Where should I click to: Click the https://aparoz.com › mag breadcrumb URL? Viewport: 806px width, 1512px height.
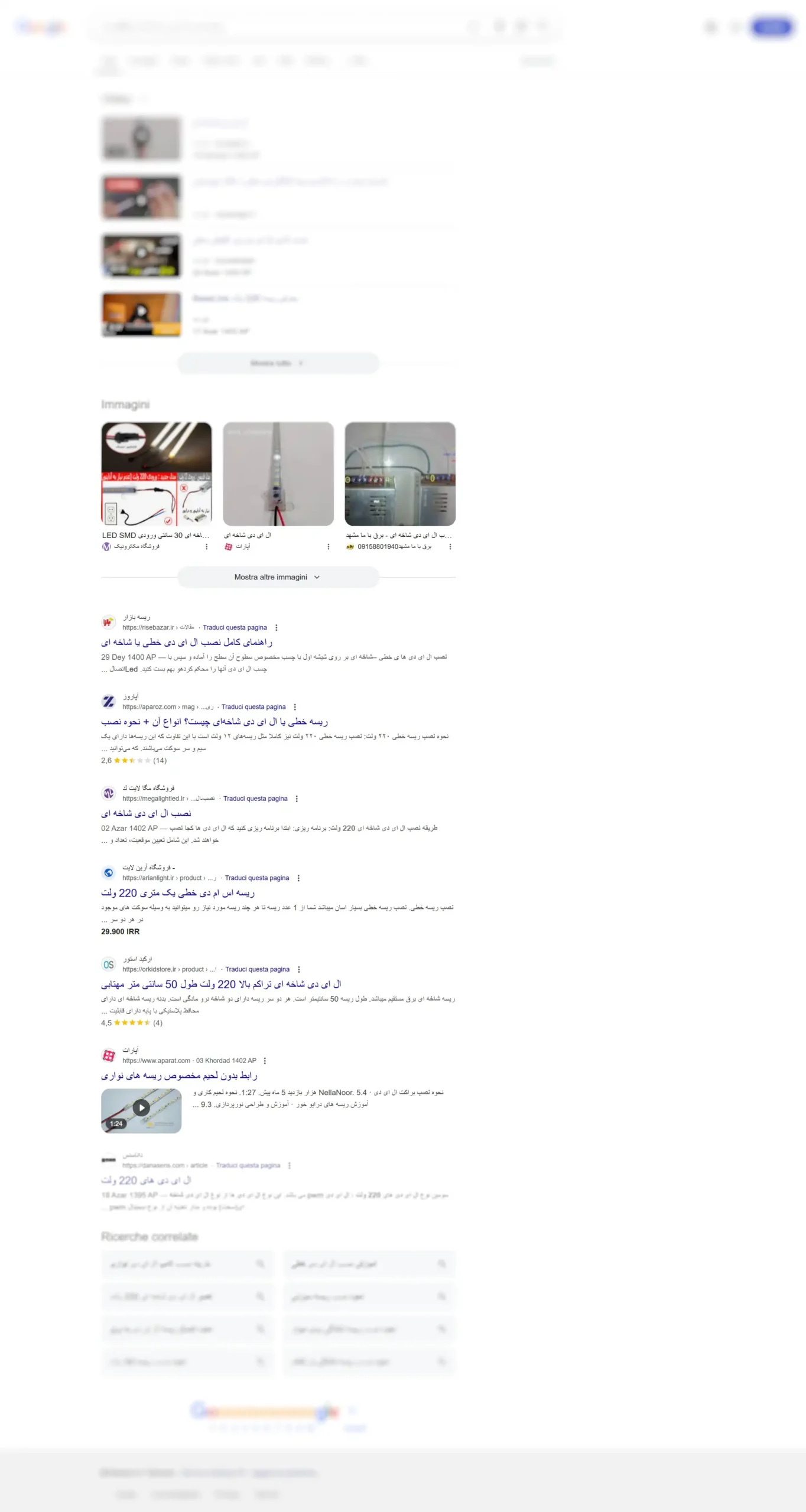(x=168, y=707)
